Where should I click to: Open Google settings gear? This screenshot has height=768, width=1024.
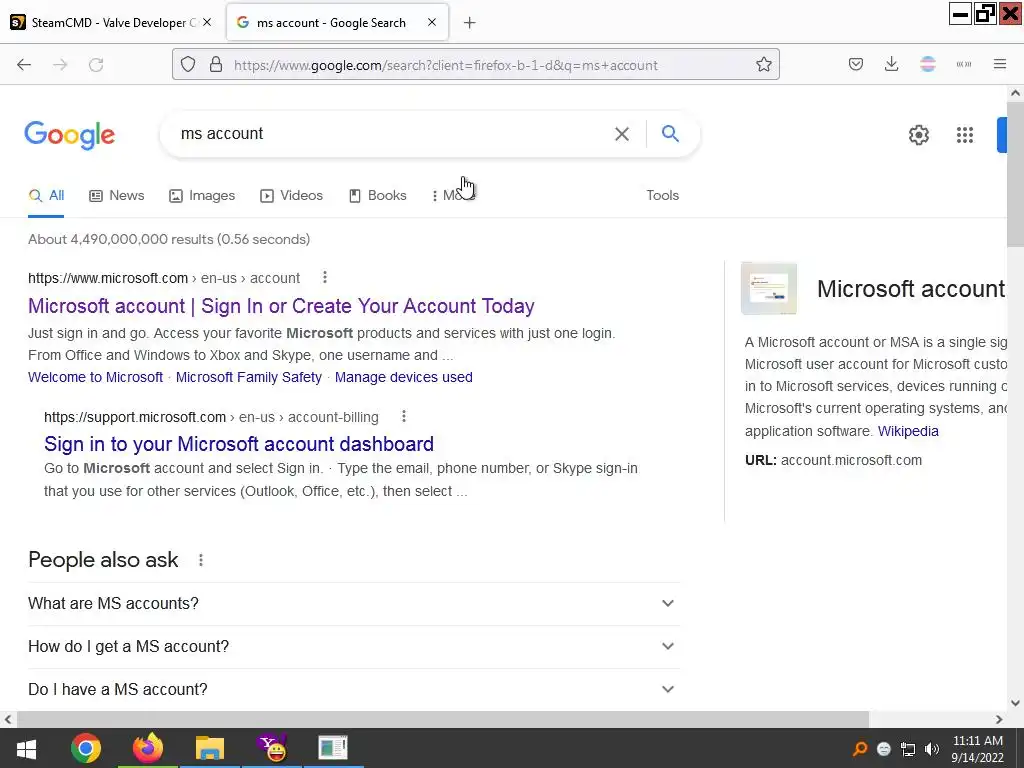[x=918, y=135]
